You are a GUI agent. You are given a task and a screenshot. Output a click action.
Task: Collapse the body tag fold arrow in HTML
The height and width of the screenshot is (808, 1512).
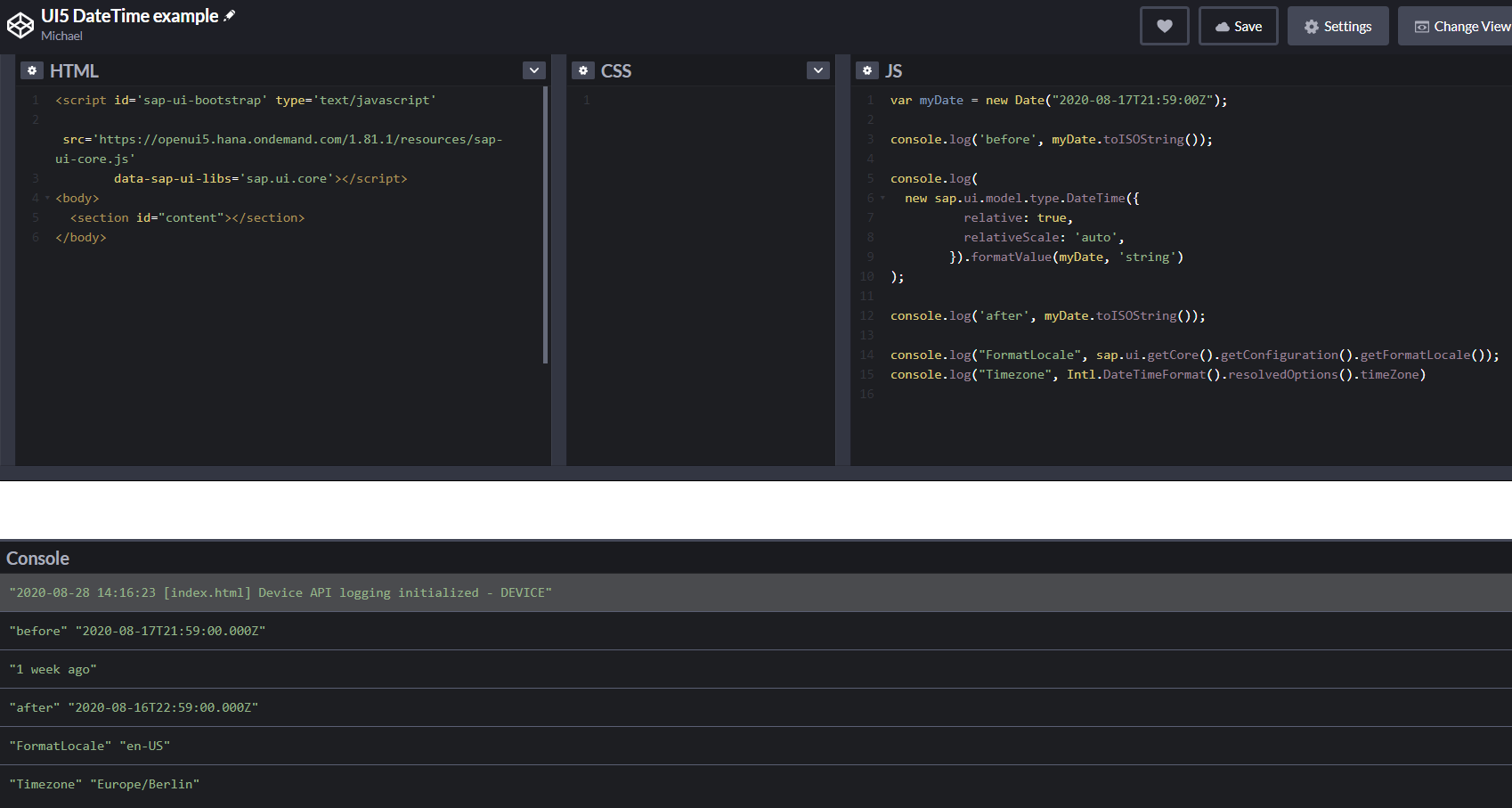tap(47, 198)
